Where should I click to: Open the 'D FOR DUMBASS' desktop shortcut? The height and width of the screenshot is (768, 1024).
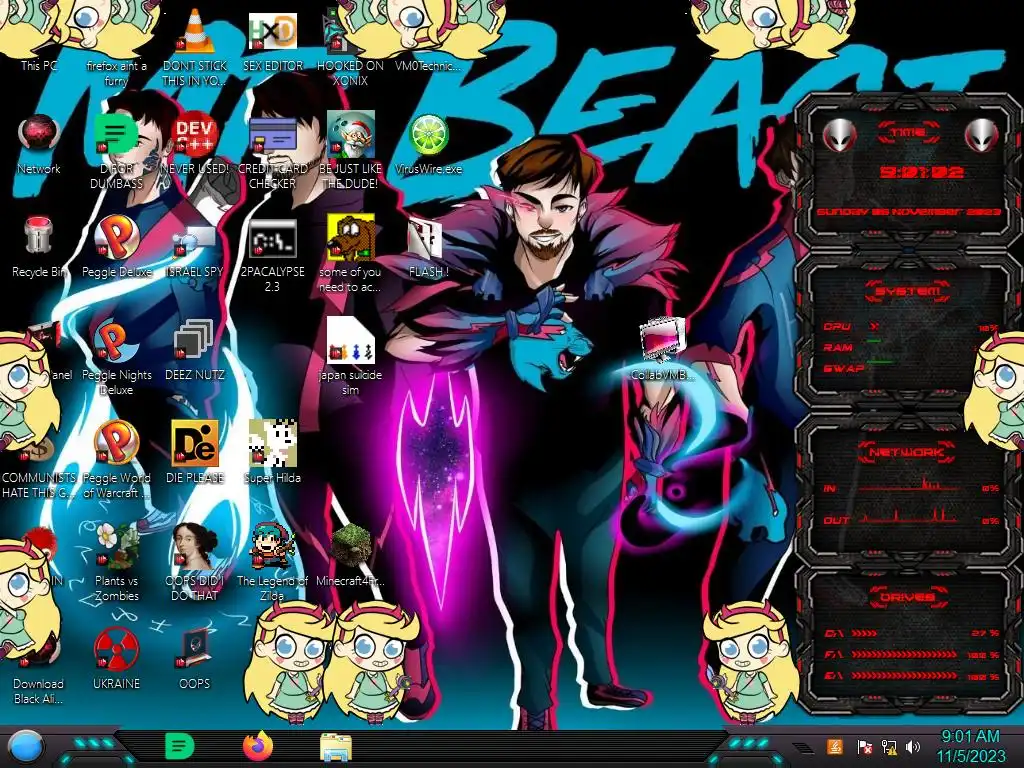(116, 152)
